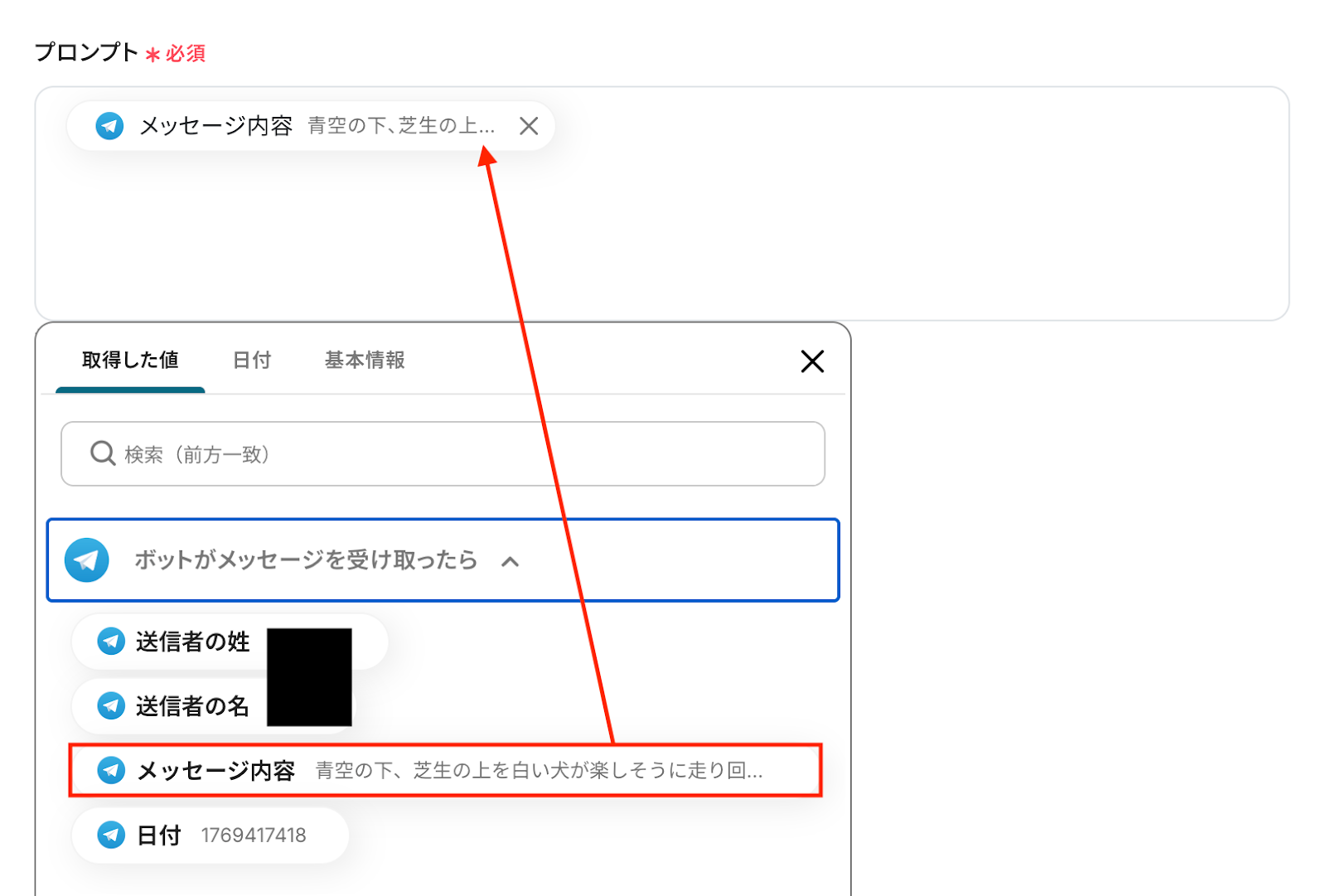Click the text 青空の下、芝生の上... in the chip
Viewport: 1326px width, 896px height.
click(401, 126)
